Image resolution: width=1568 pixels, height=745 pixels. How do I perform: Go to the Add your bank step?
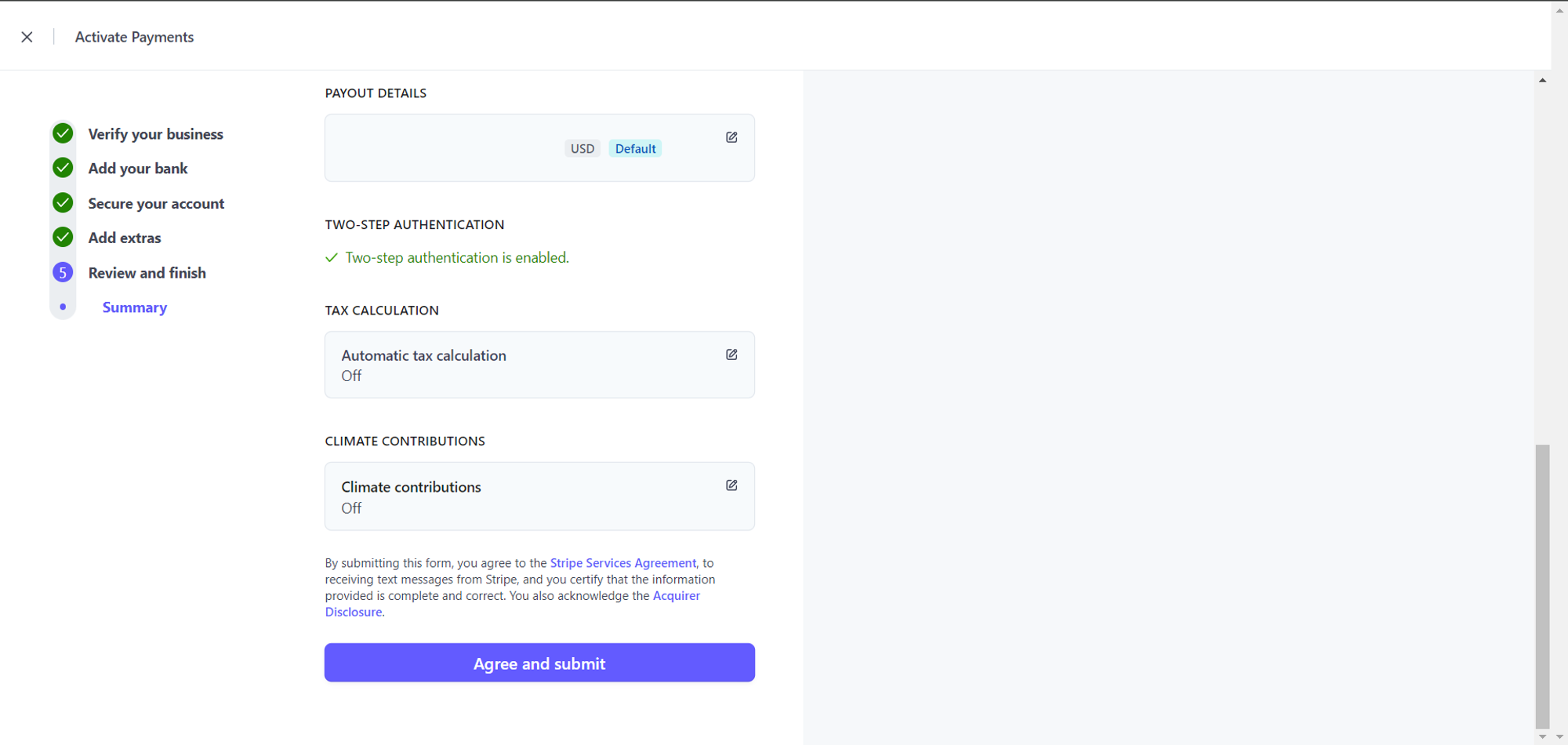[138, 169]
